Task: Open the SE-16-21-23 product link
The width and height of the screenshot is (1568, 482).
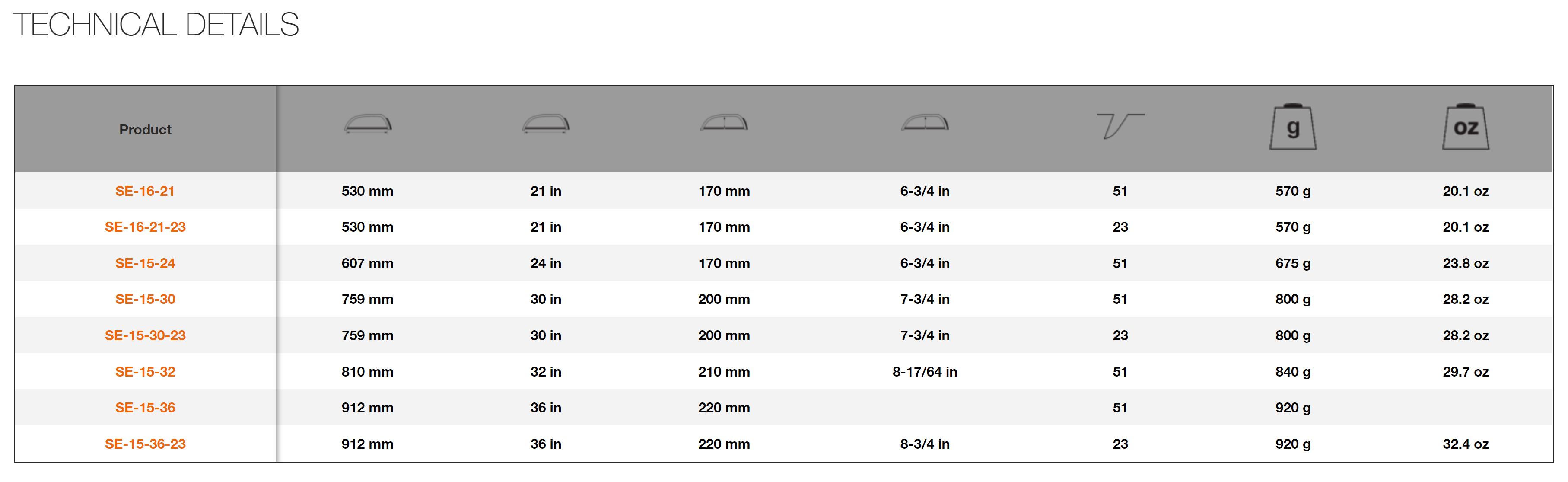Action: [145, 227]
